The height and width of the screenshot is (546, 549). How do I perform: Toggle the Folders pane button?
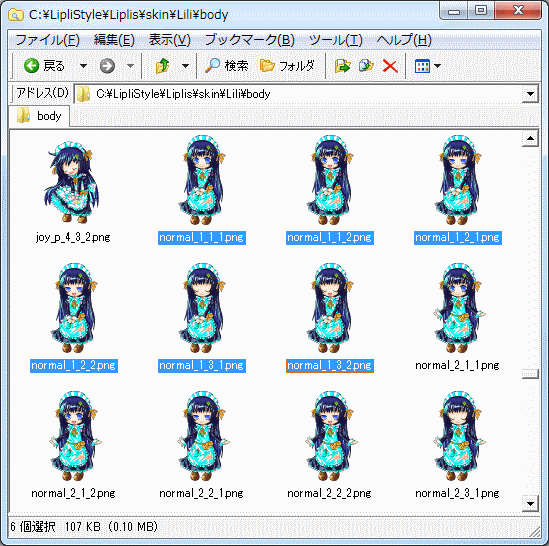tap(287, 65)
